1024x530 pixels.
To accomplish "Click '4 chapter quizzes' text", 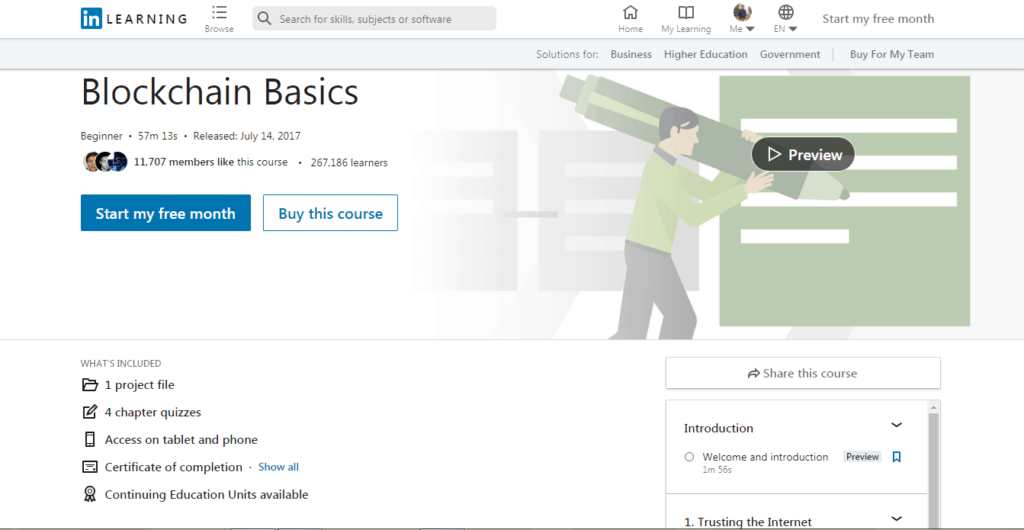I will coord(153,412).
